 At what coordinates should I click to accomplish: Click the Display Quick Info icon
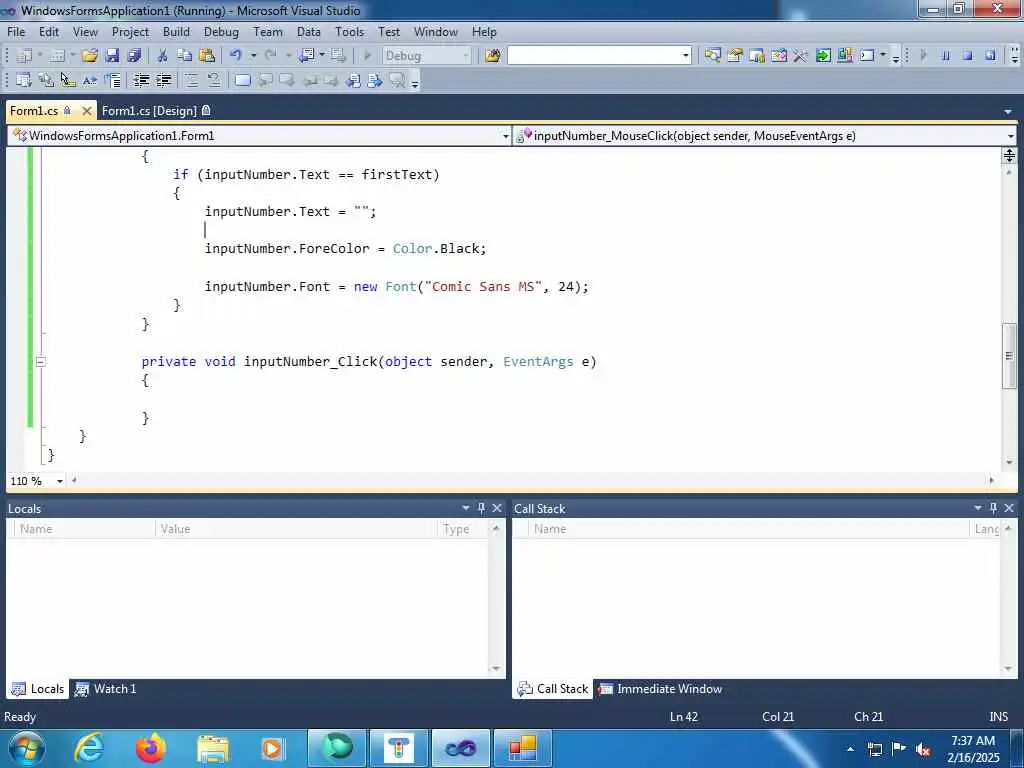pyautogui.click(x=68, y=80)
